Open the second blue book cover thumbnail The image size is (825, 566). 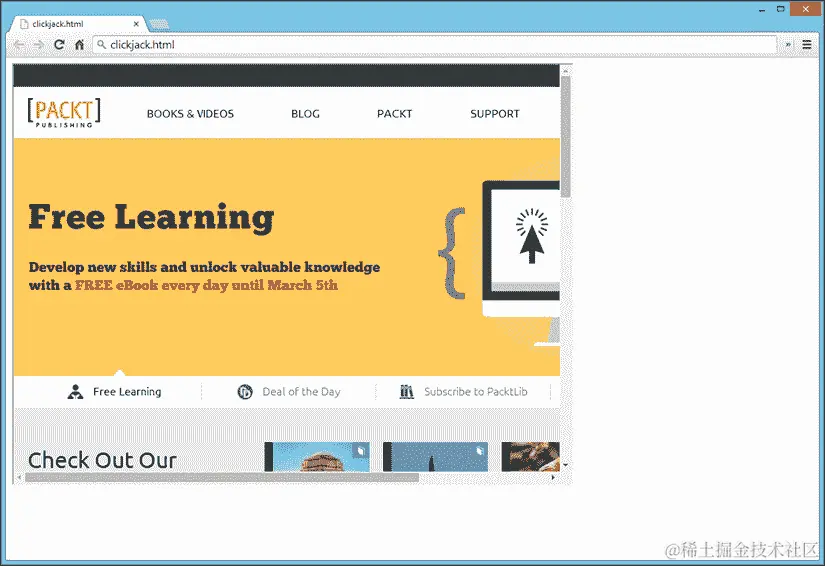pyautogui.click(x=435, y=457)
